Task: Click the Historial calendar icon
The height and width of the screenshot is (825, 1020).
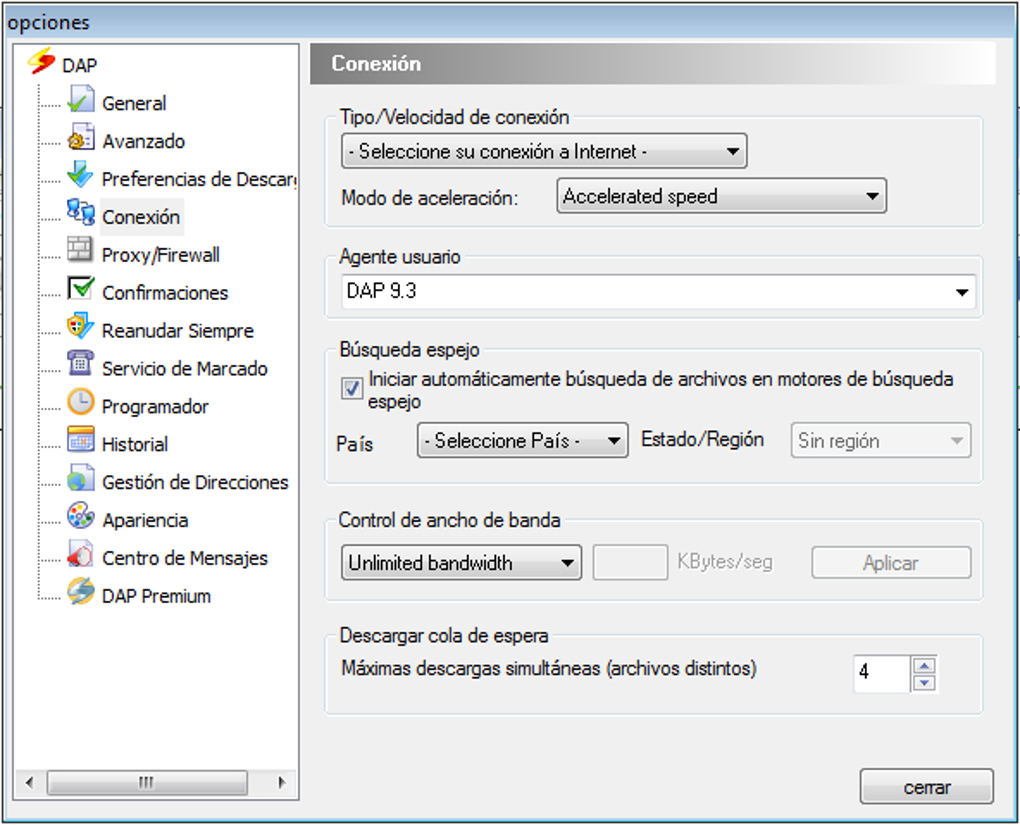Action: (x=81, y=440)
